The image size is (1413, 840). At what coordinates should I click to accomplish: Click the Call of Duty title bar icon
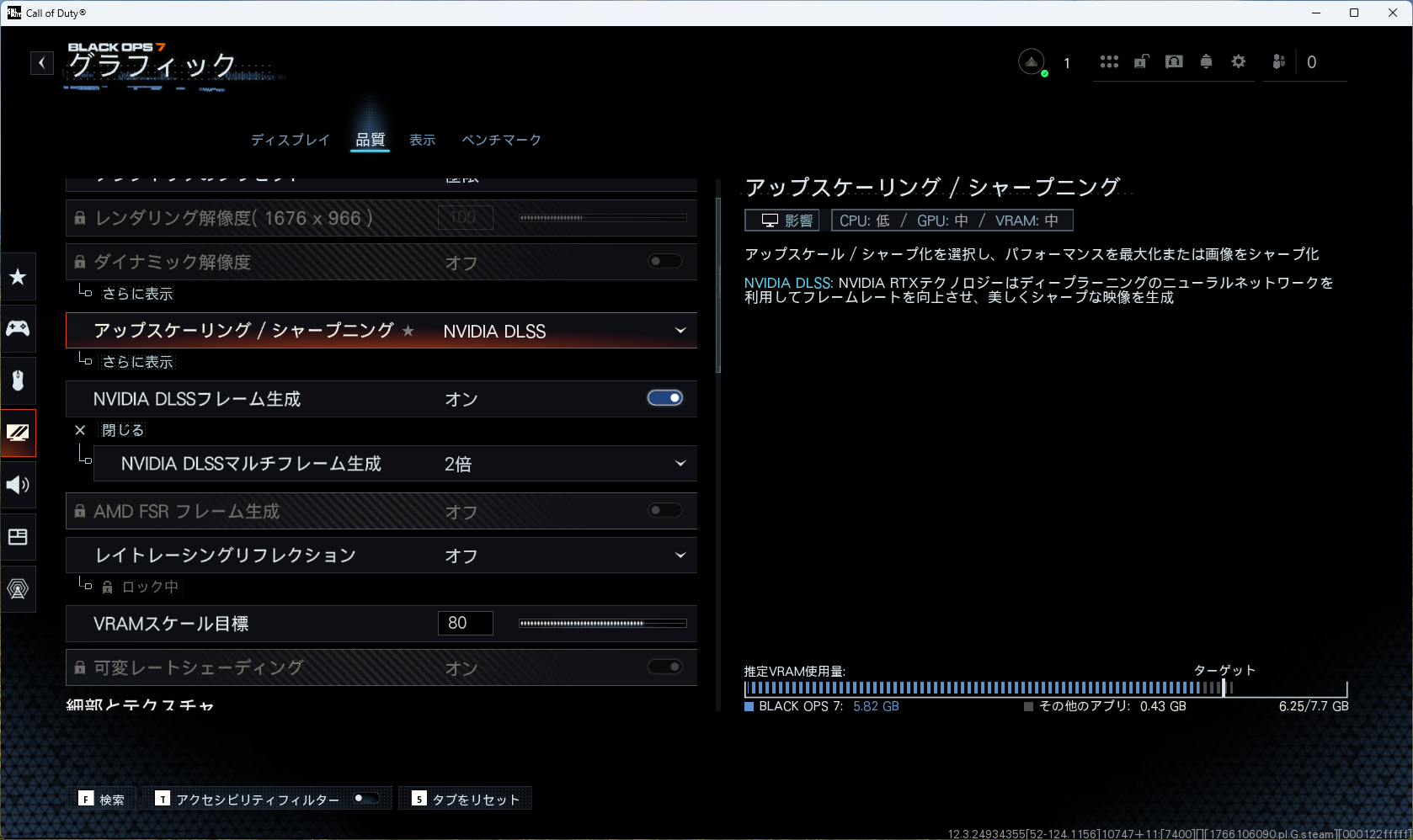[x=13, y=13]
